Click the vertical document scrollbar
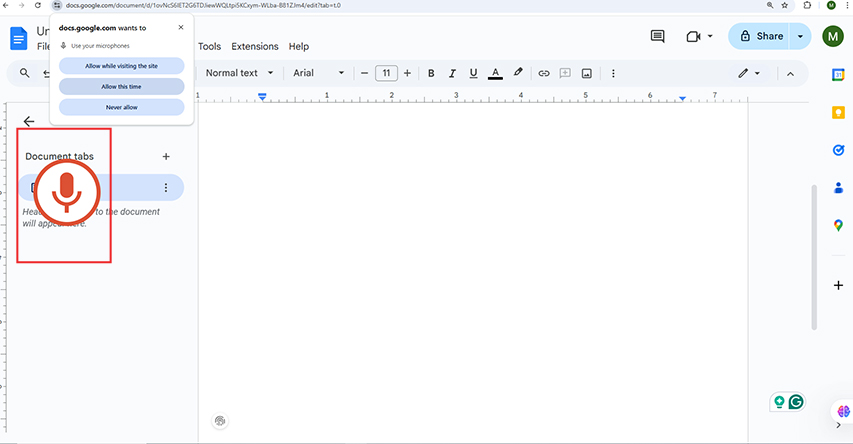 (814, 257)
